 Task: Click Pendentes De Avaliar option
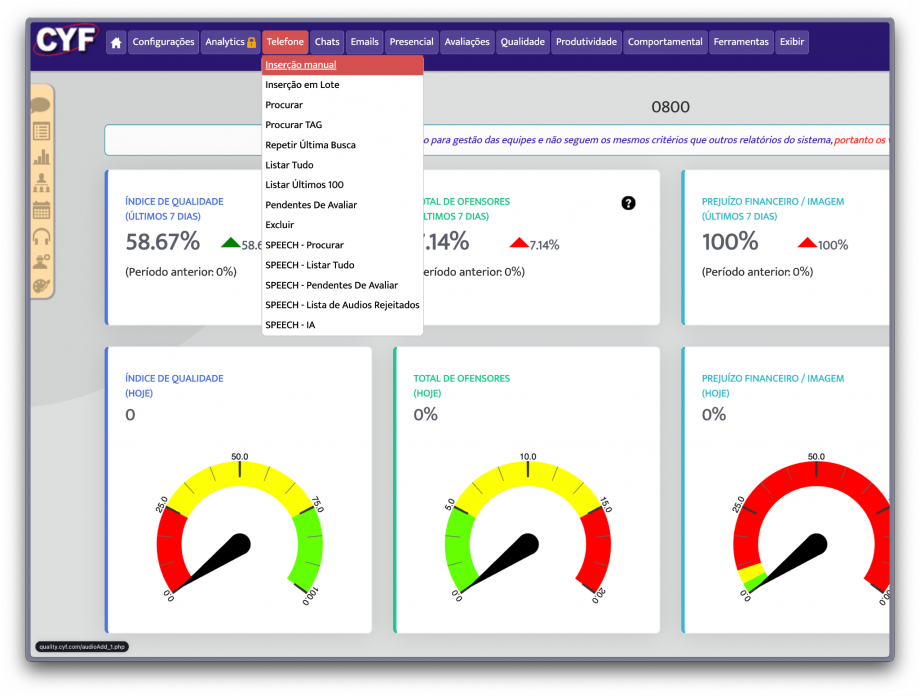pyautogui.click(x=310, y=205)
